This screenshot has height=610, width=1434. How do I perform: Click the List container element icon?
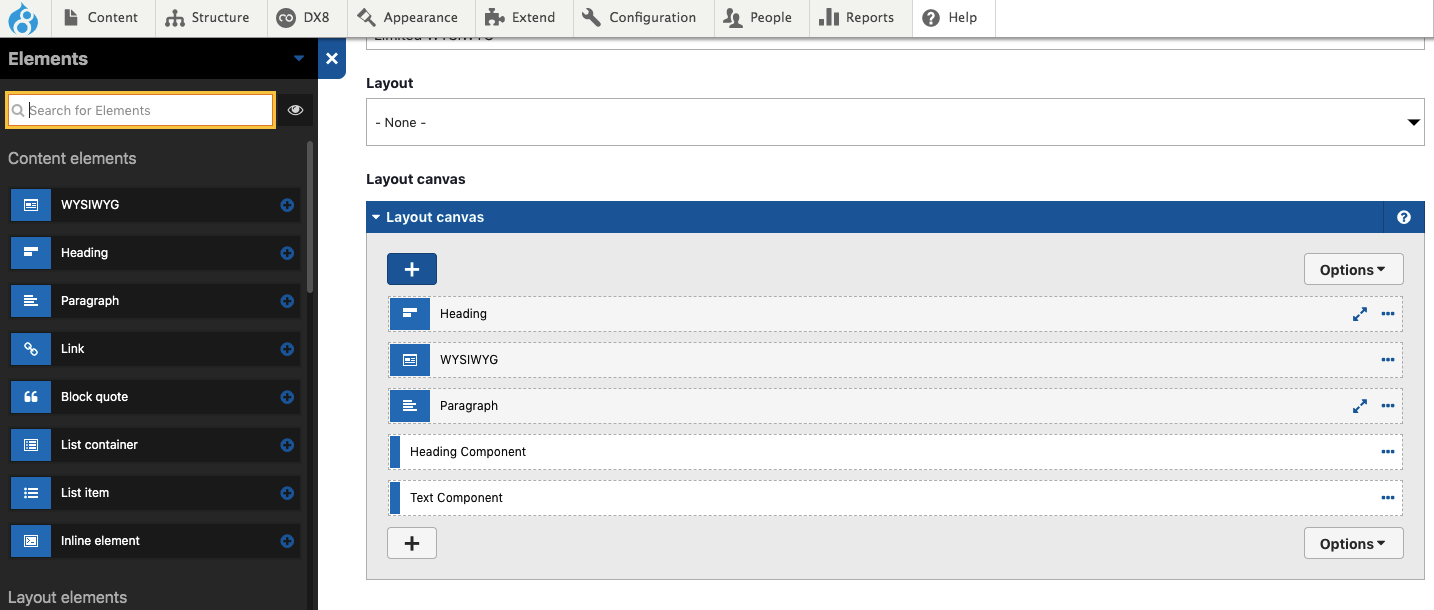click(x=31, y=445)
